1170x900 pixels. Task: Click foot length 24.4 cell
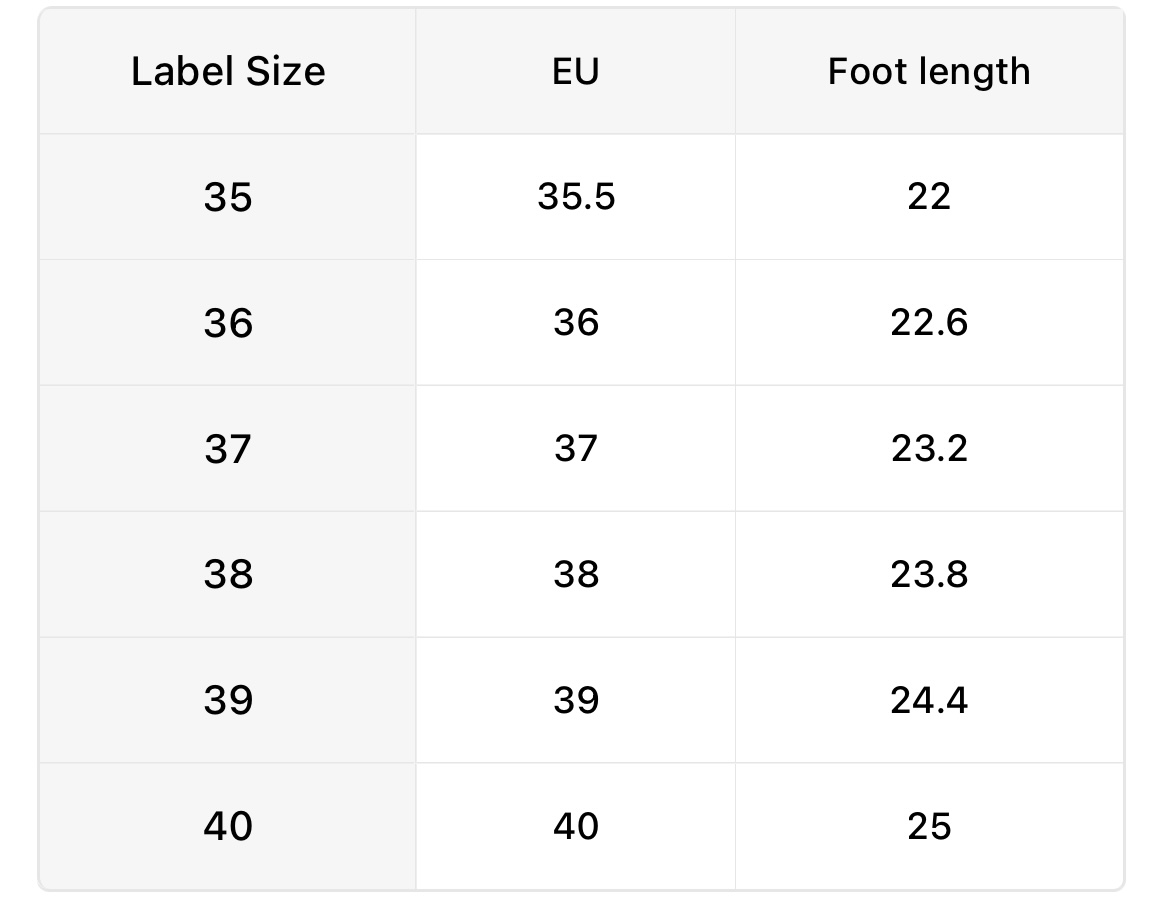coord(929,701)
